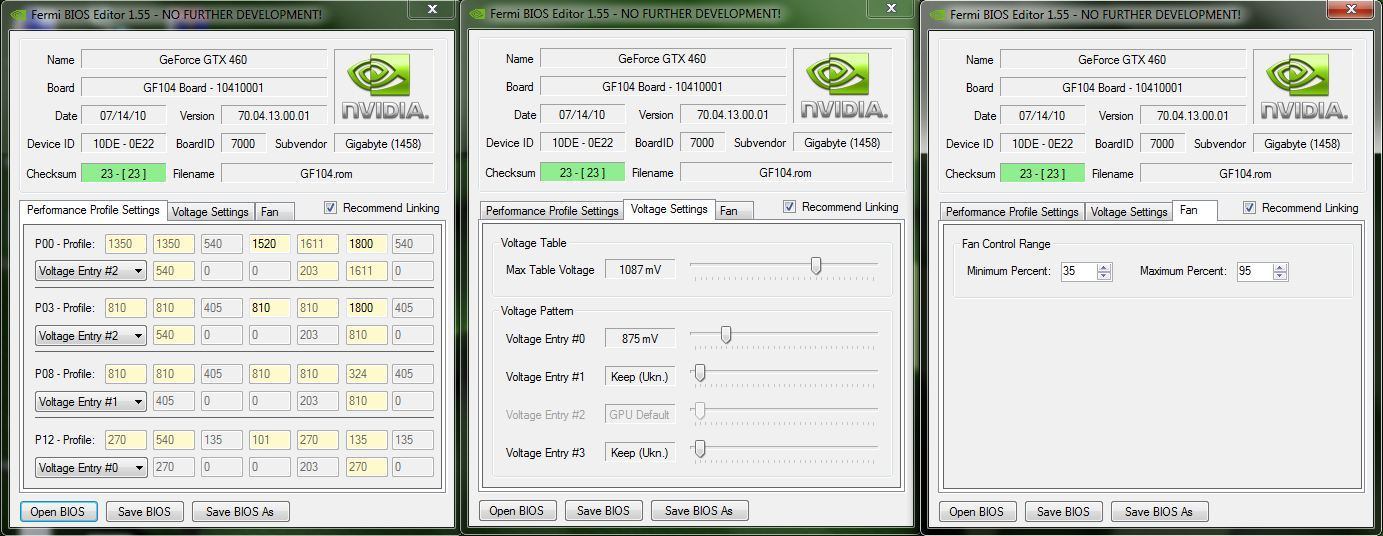Click Save BIOS in the left window

pyautogui.click(x=145, y=511)
